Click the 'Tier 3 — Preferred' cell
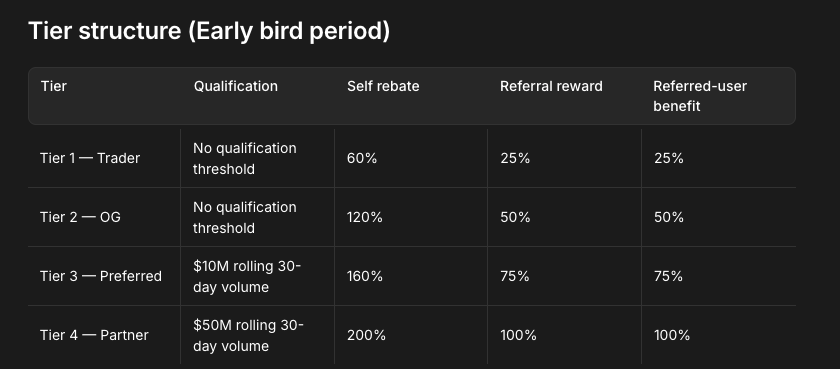 pyautogui.click(x=101, y=276)
